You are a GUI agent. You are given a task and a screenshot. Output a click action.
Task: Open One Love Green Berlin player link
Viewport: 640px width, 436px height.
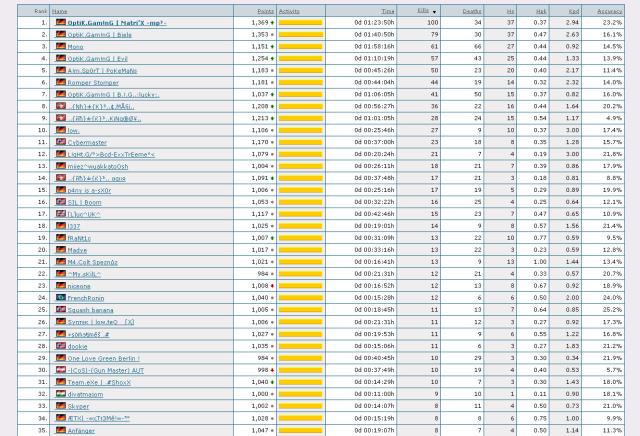(x=103, y=358)
